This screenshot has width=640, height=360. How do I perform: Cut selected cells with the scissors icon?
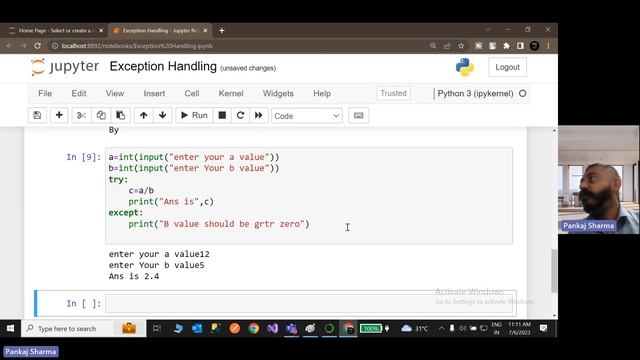click(81, 116)
